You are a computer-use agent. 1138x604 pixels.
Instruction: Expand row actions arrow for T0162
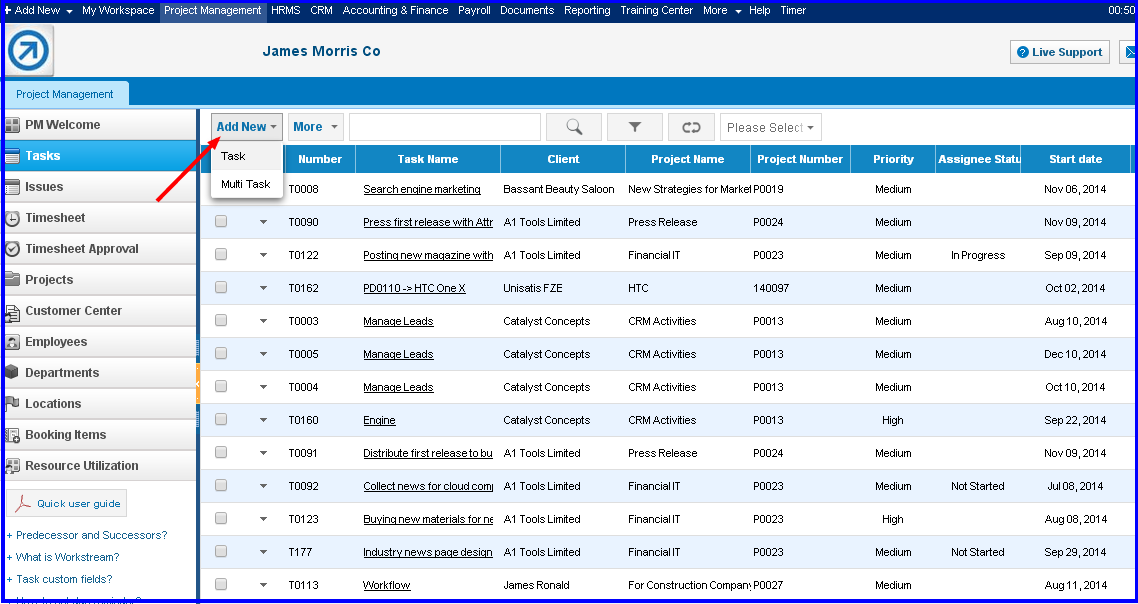click(x=263, y=288)
